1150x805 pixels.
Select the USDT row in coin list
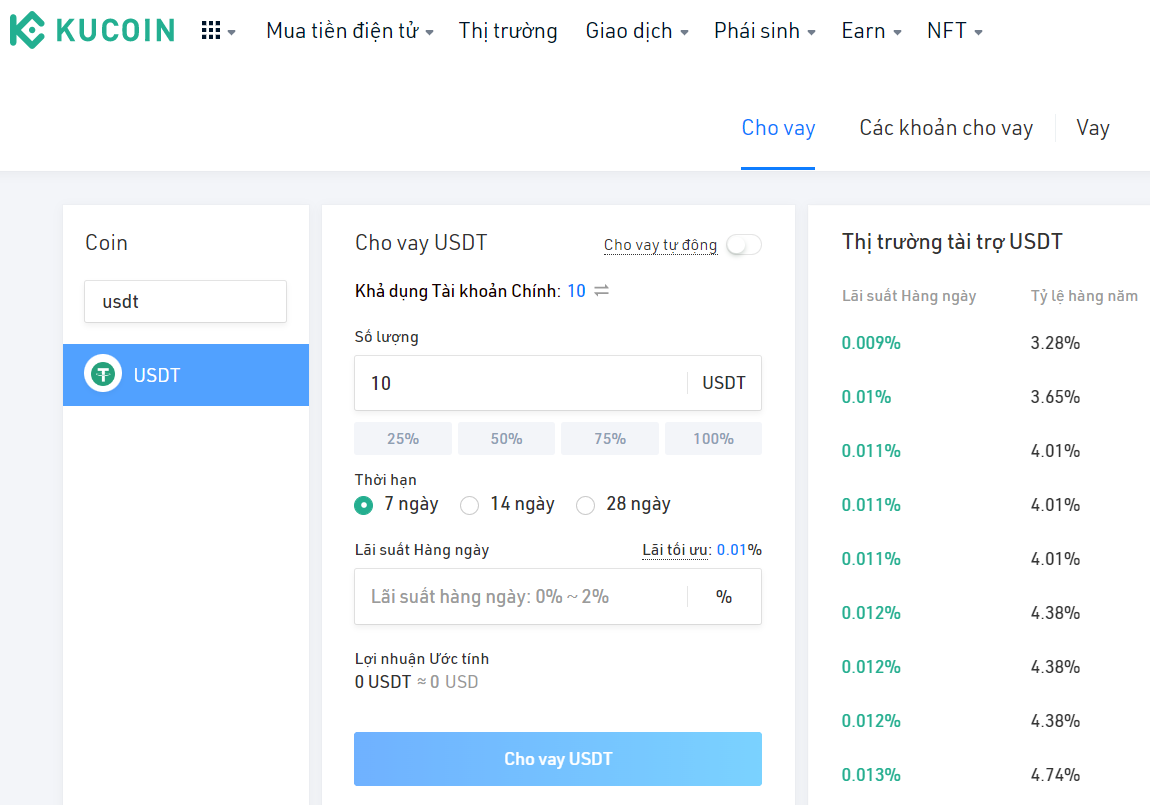[186, 375]
